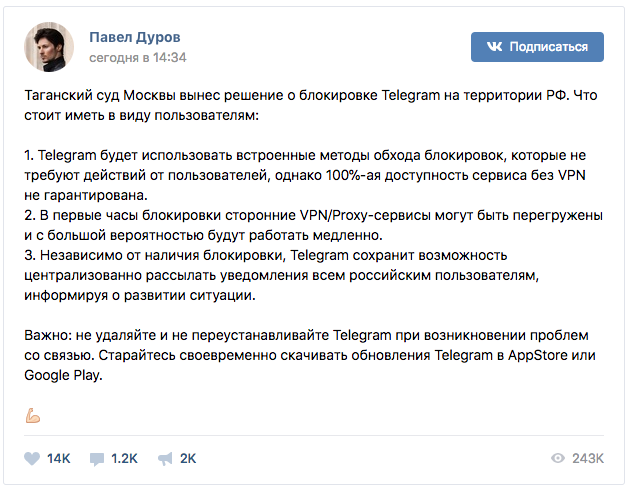Click the paragraph beginning with Важно
Image resolution: width=629 pixels, height=489 pixels.
click(x=310, y=355)
